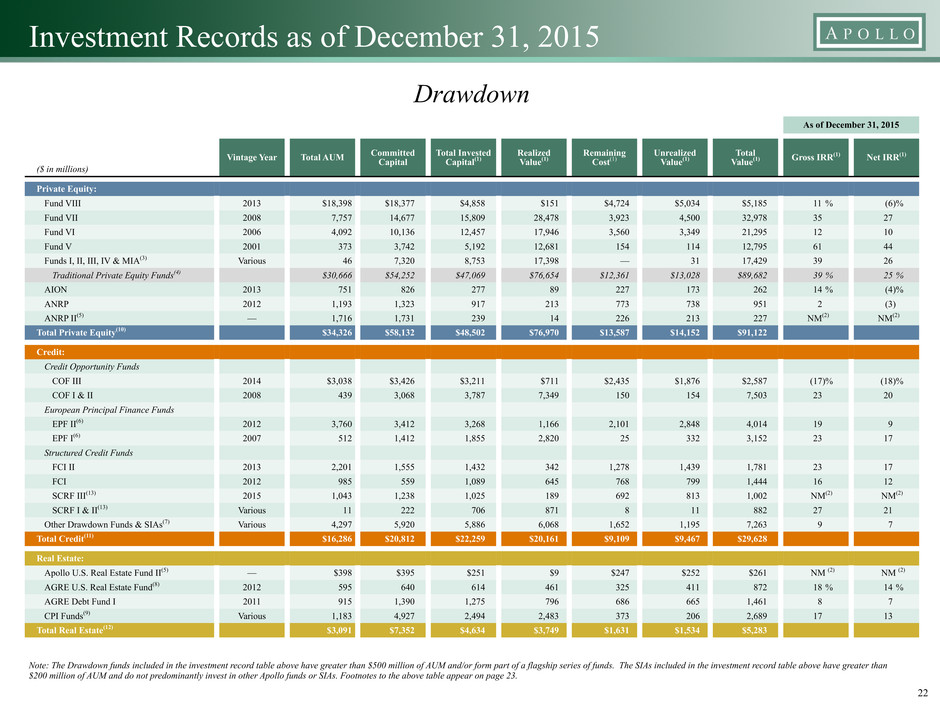Screen dimensions: 940x705
Task: Click the Credit Opportunity Funds subheading
Action: click(92, 366)
